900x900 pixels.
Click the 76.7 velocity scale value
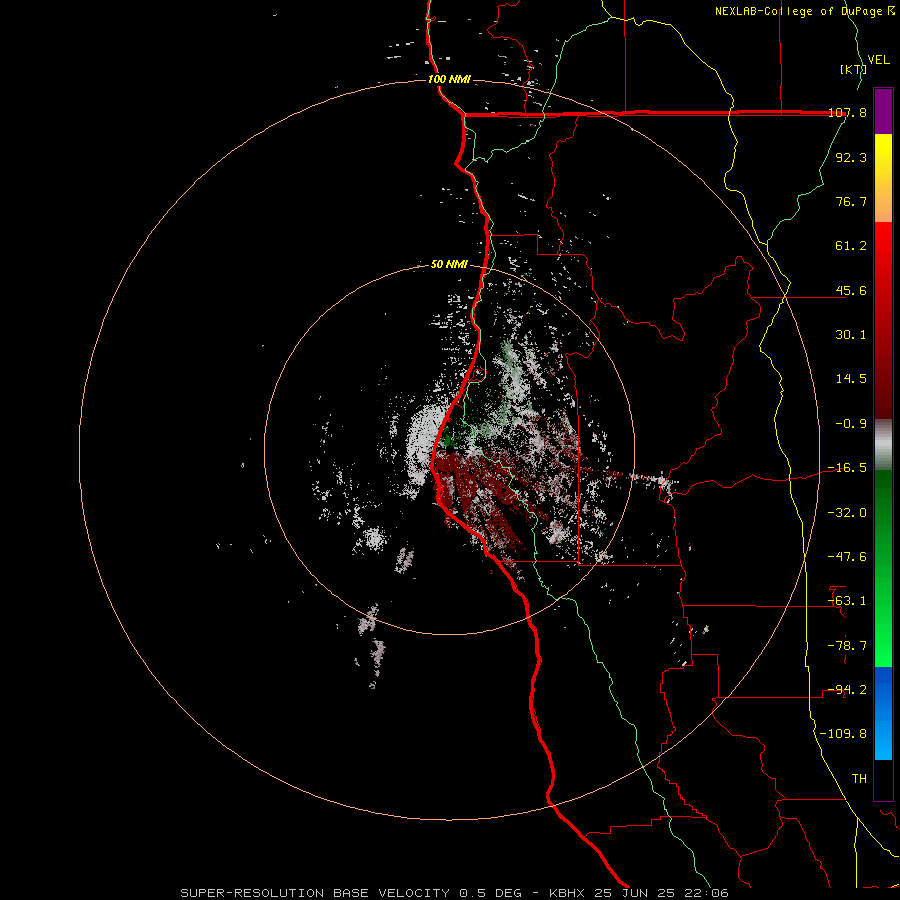coord(851,201)
